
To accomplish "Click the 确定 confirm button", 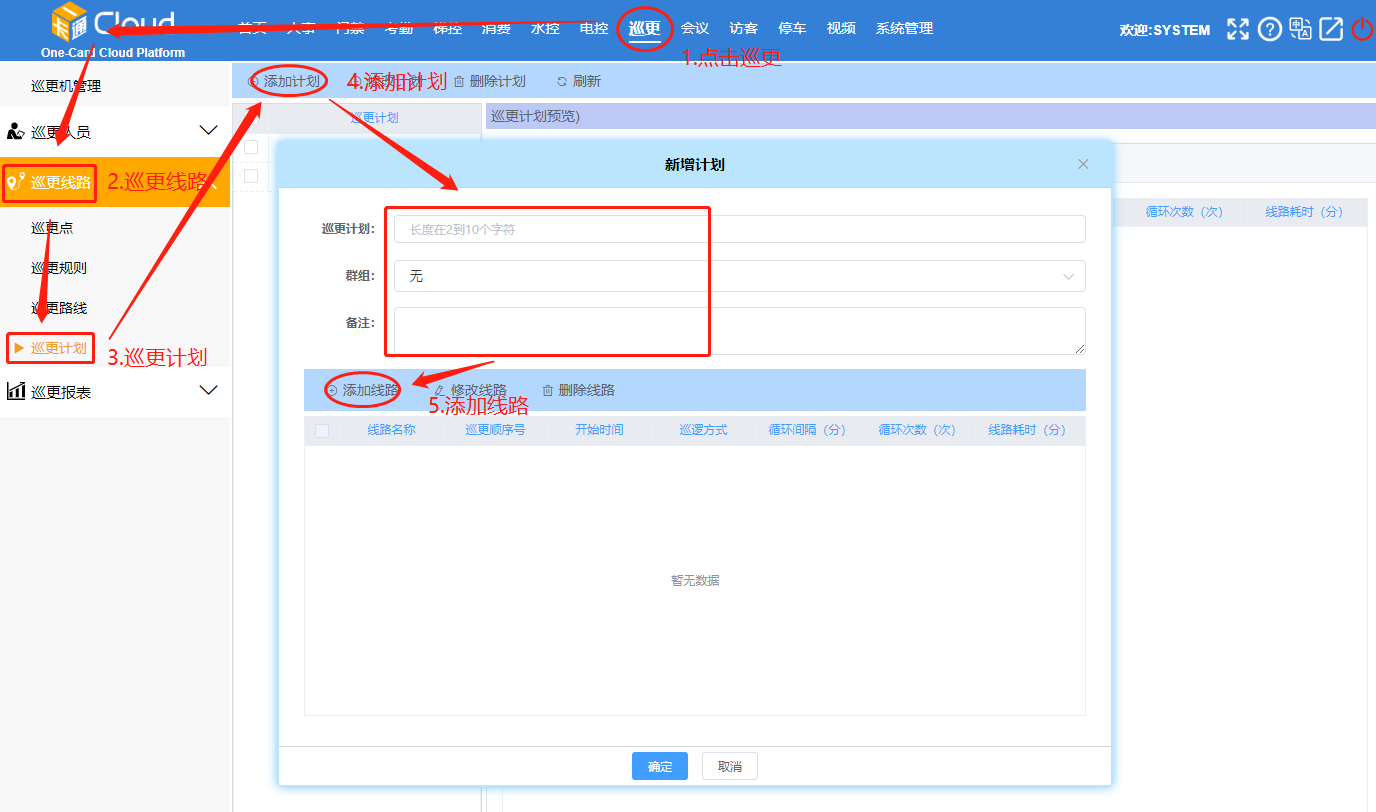I will [x=659, y=765].
